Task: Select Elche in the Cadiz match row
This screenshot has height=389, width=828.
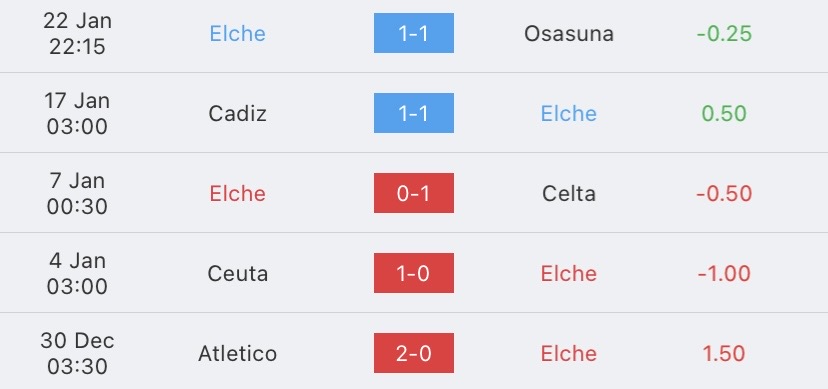Action: [x=569, y=113]
